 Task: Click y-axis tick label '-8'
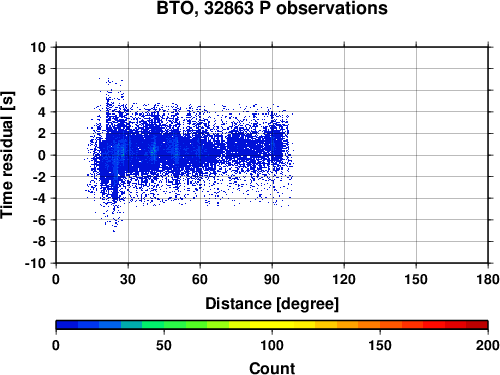click(40, 242)
